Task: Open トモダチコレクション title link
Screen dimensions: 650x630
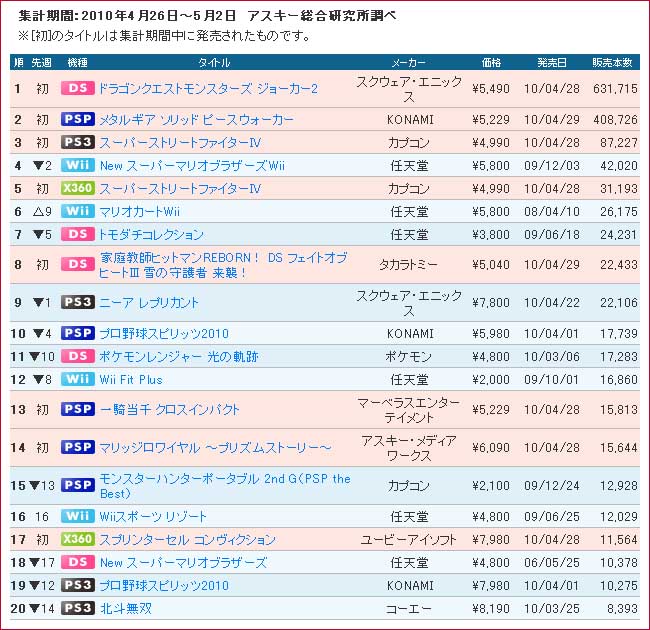Action: tap(151, 235)
